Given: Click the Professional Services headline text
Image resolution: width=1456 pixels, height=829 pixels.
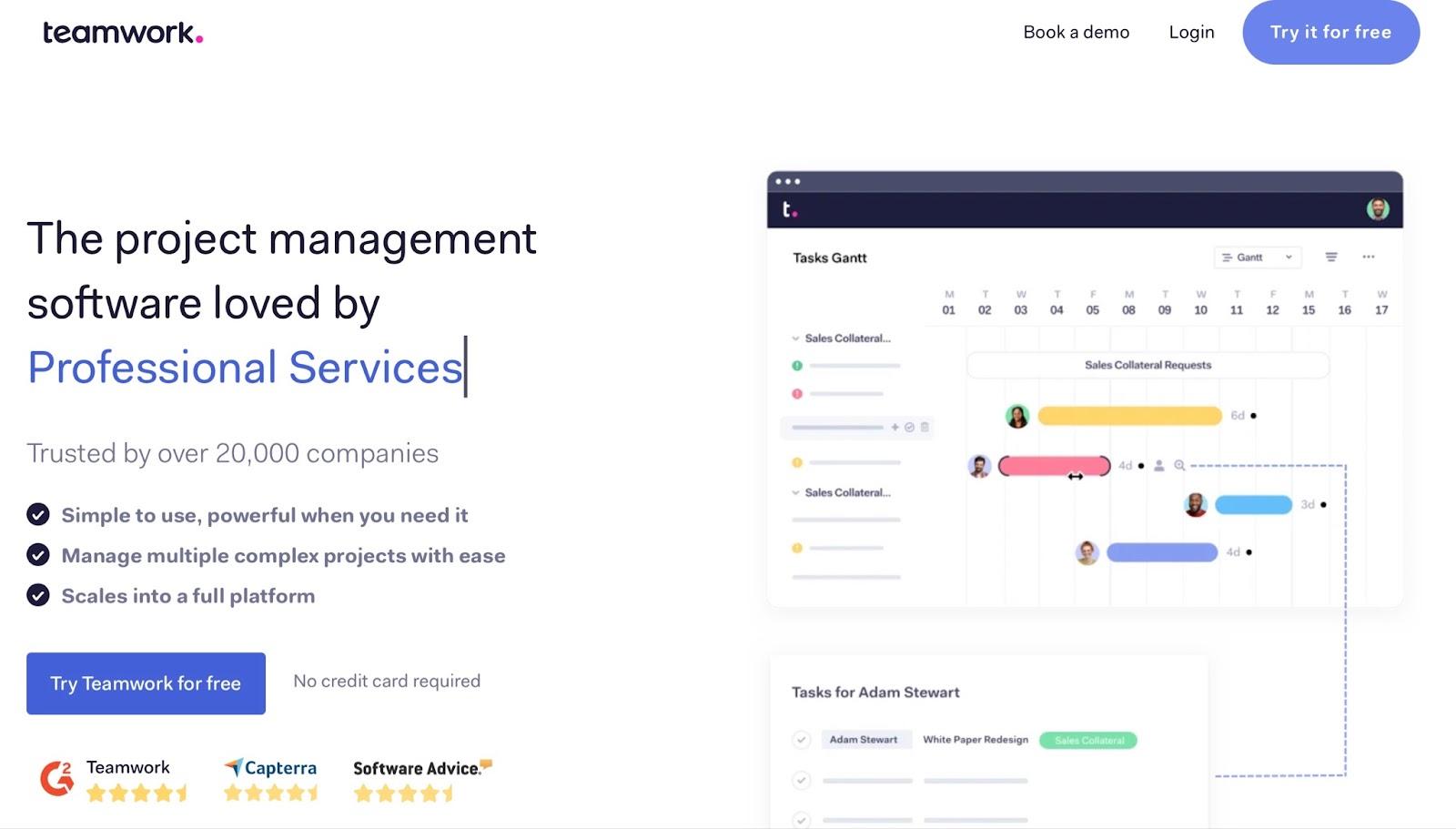Looking at the screenshot, I should (x=245, y=368).
